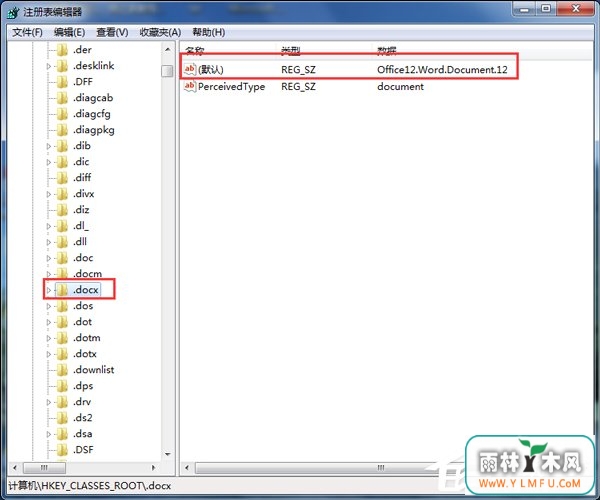This screenshot has height=500, width=600.
Task: Select the (默认) value name
Action: coord(211,70)
